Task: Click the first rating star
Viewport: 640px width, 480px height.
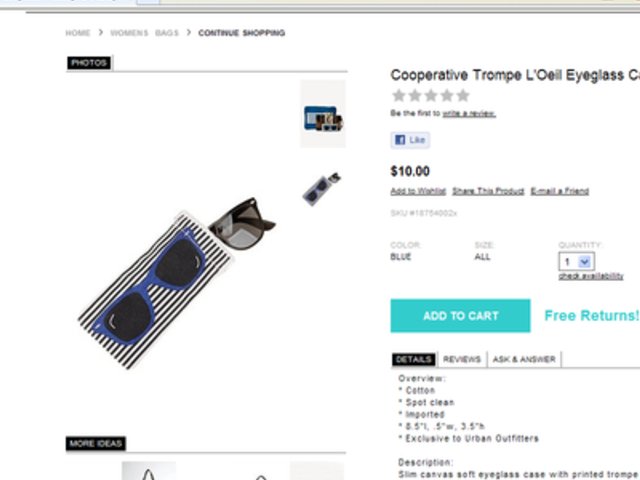Action: 398,96
